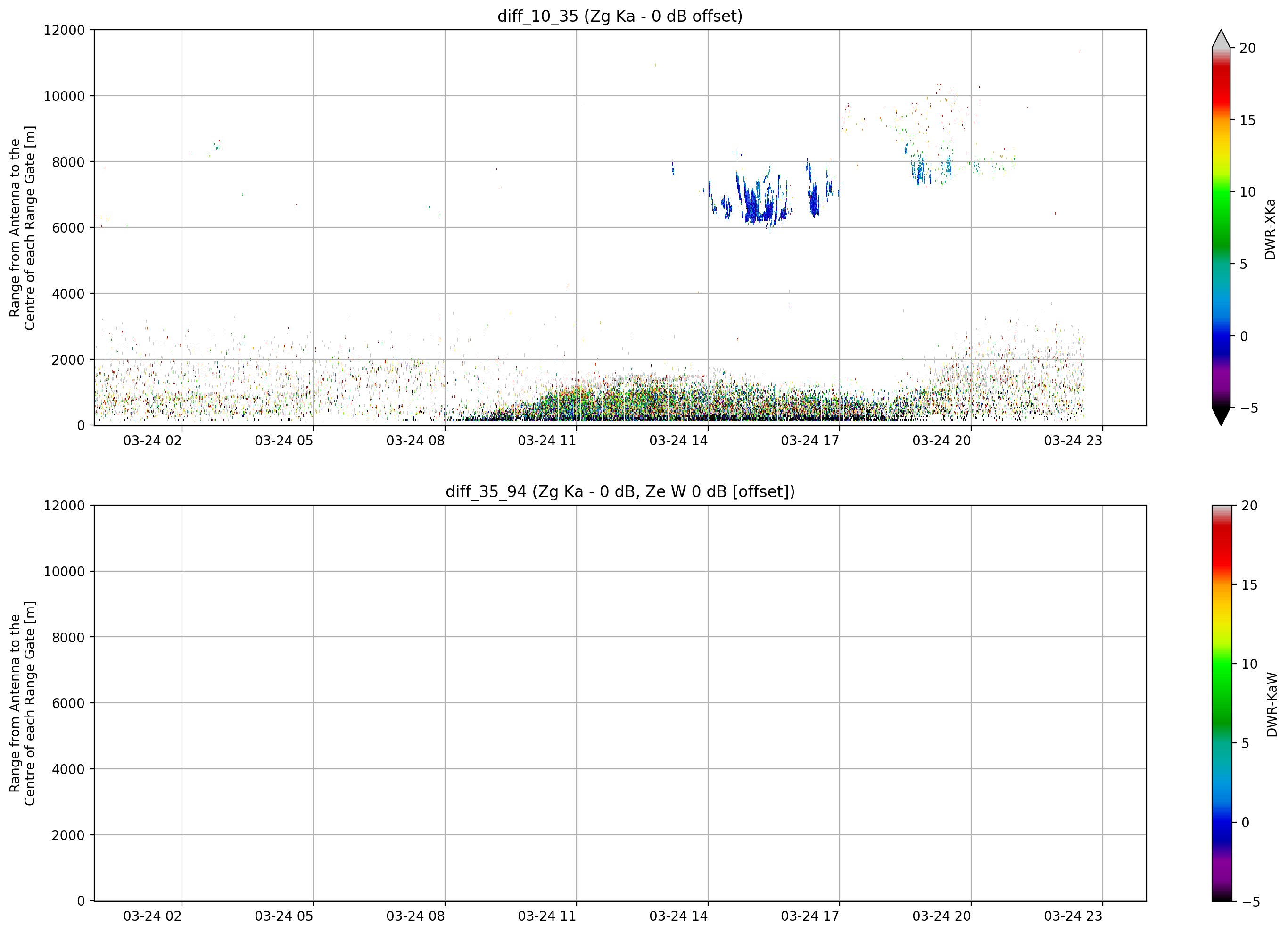Screen dimensions: 1288x933
Task: Click the 03-24 20 tick label on the bottom plot
Action: click(x=941, y=916)
